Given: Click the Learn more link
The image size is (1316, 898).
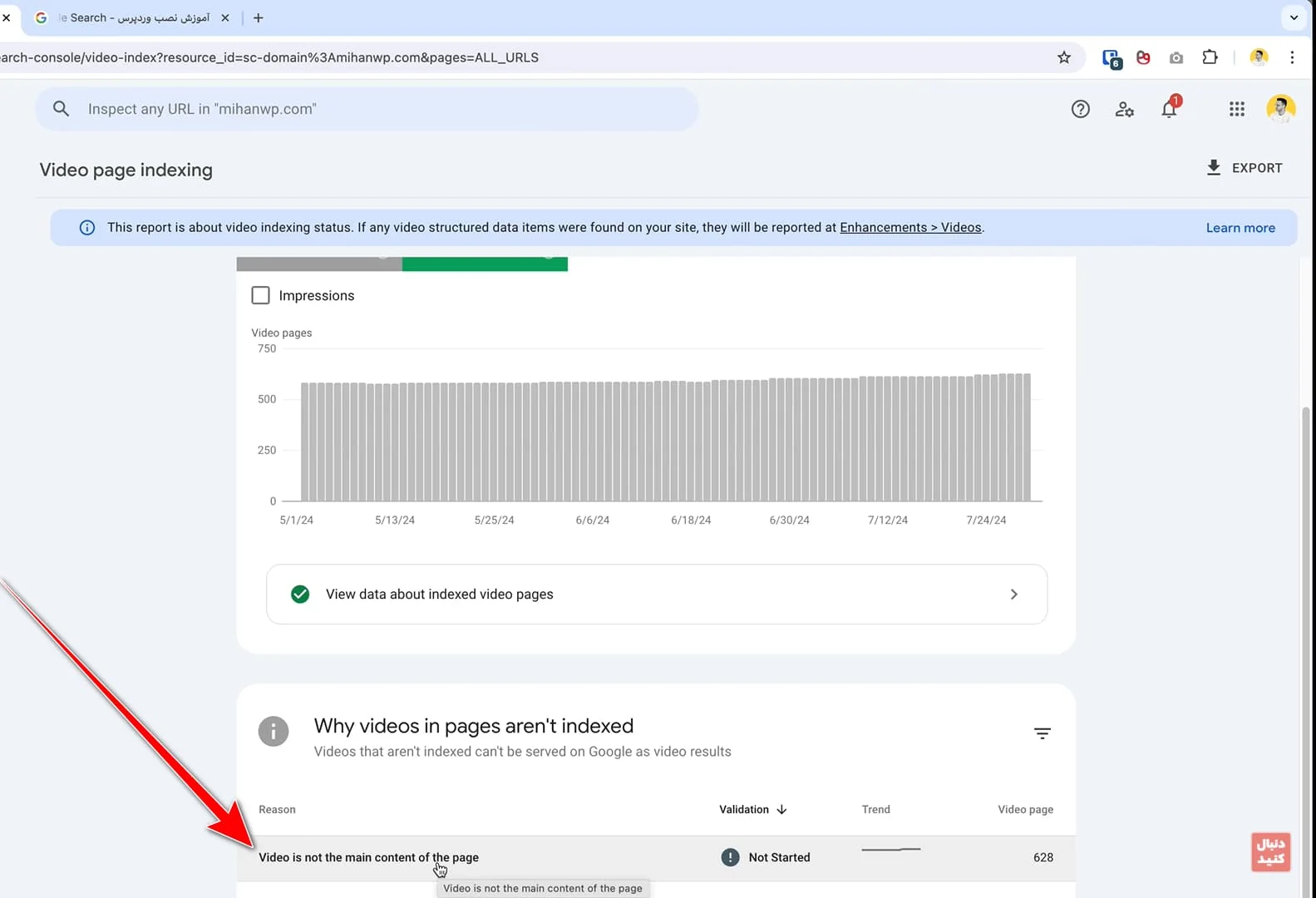Looking at the screenshot, I should coord(1240,228).
